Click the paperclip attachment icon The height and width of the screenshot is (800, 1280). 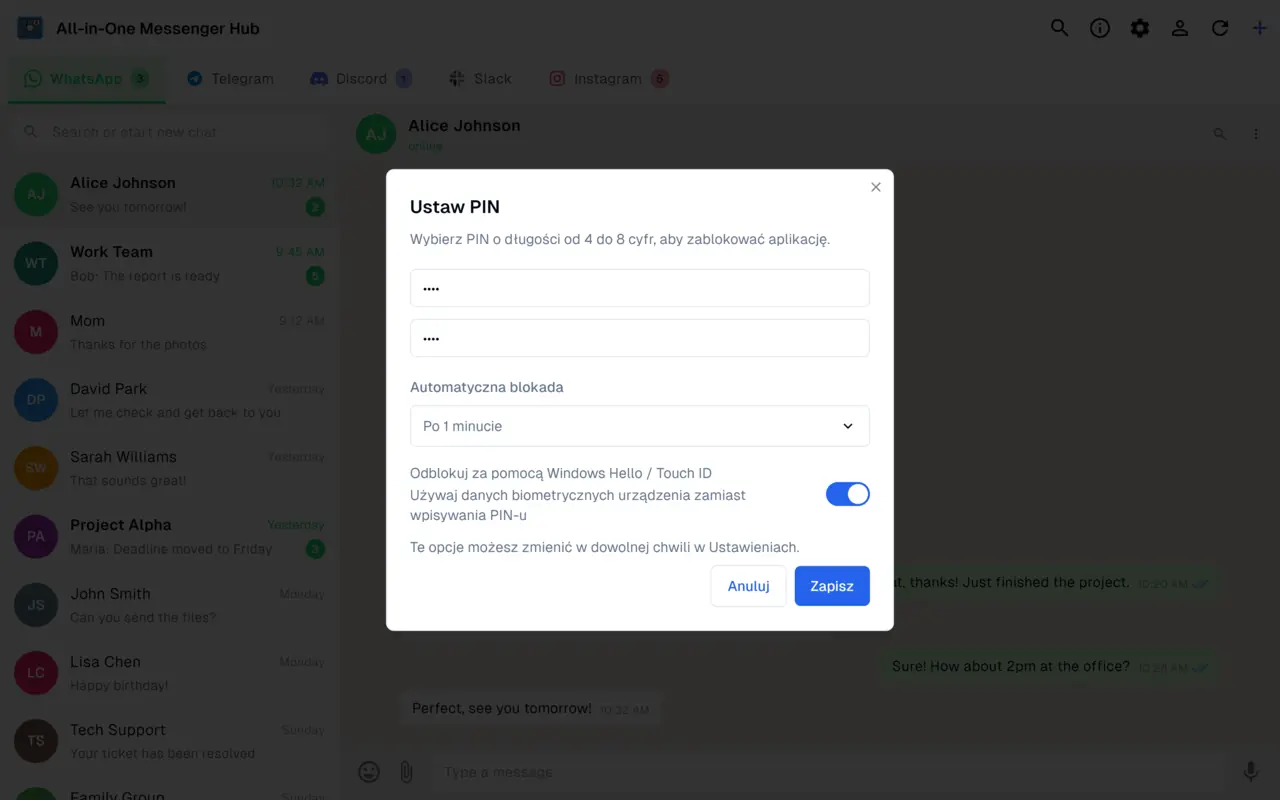(406, 772)
